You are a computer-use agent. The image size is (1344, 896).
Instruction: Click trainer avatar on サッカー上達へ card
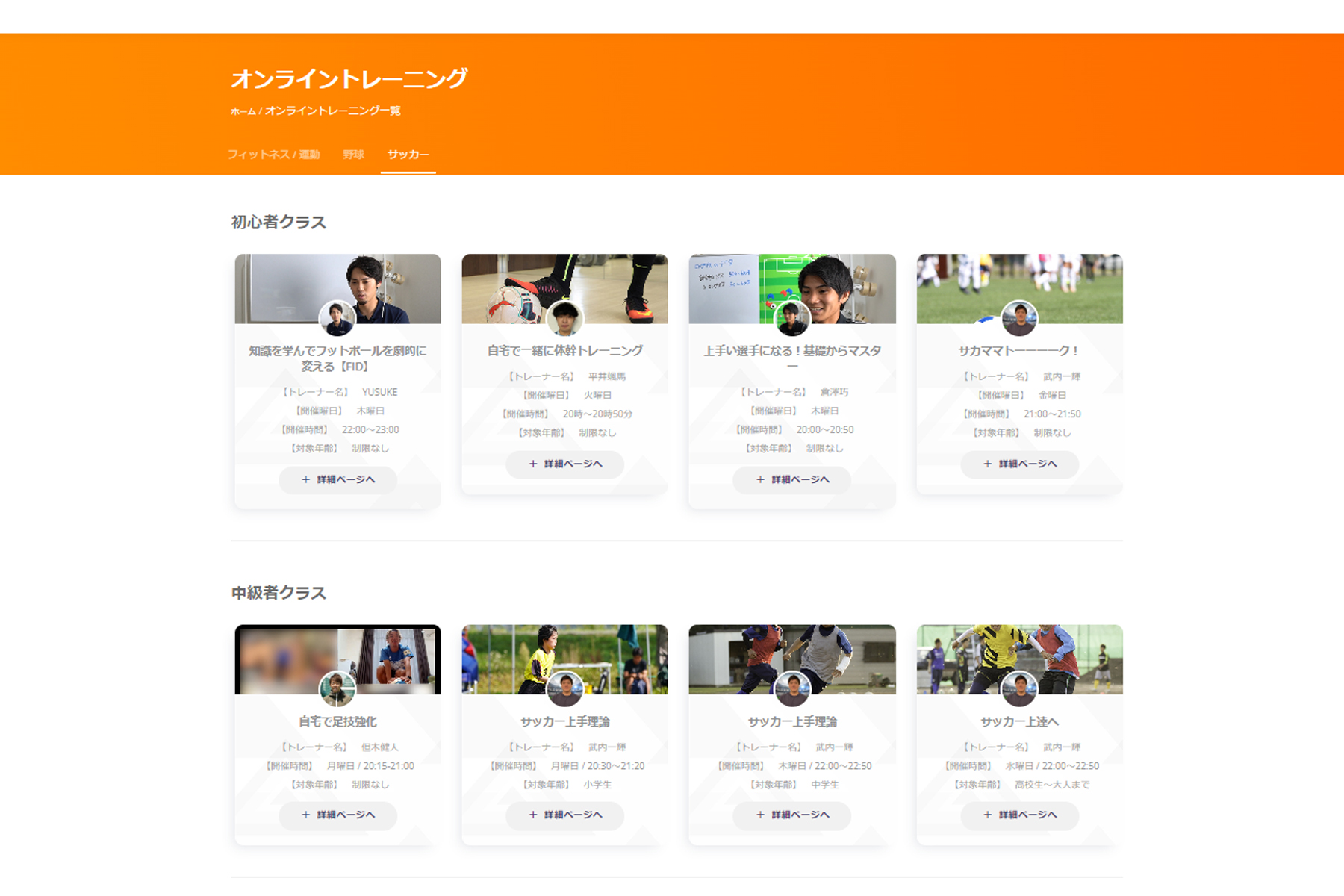(1019, 688)
